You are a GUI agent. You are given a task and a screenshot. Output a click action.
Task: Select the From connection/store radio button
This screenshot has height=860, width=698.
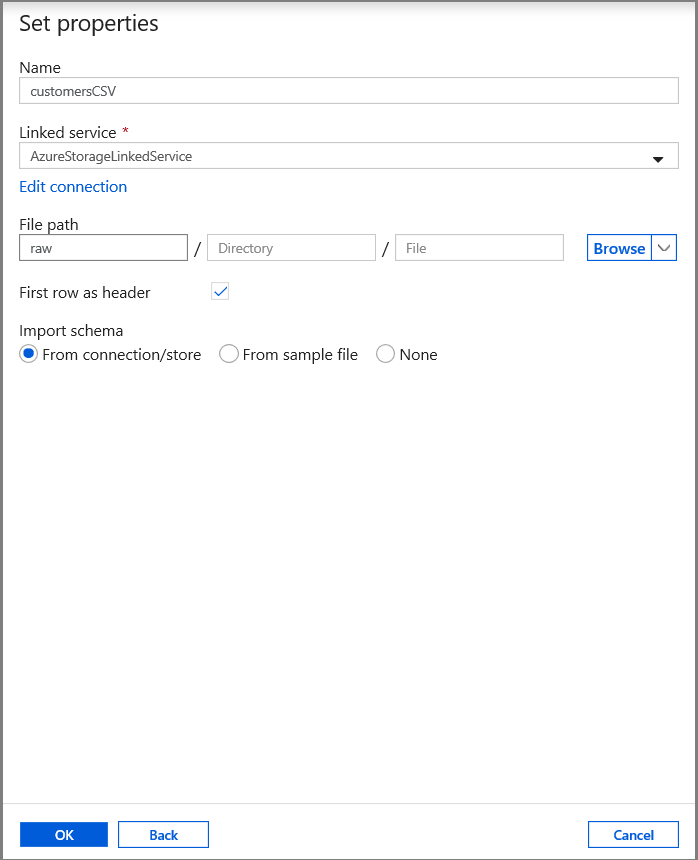[29, 354]
